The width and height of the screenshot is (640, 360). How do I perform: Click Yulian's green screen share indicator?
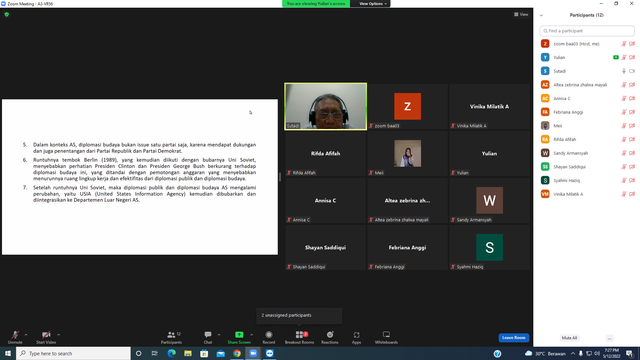616,58
